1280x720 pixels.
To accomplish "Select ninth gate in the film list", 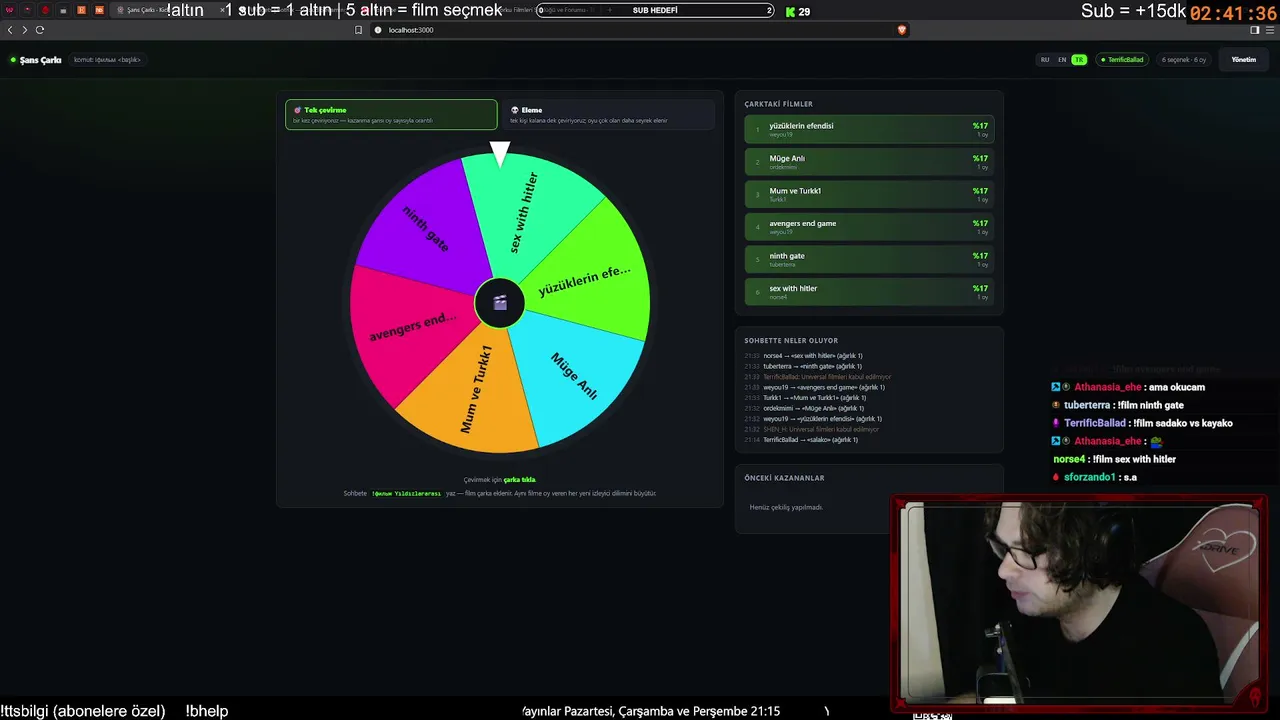I will click(x=870, y=260).
